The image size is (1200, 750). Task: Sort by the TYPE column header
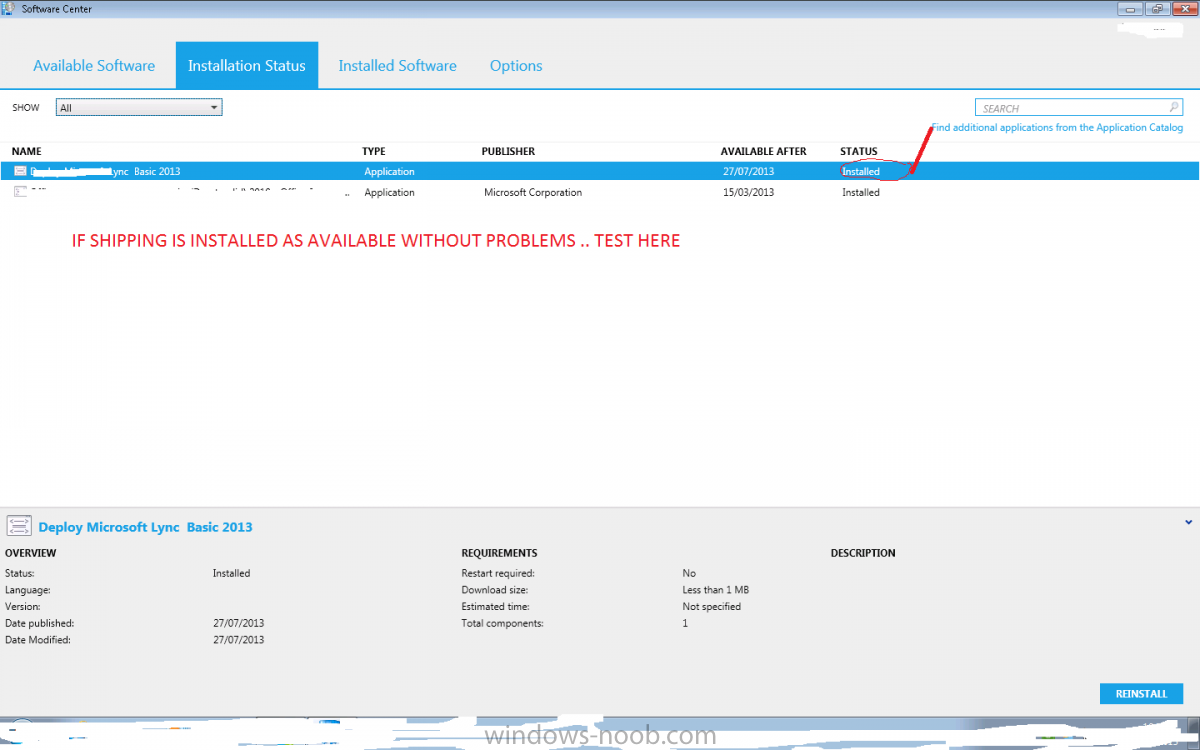tap(374, 151)
